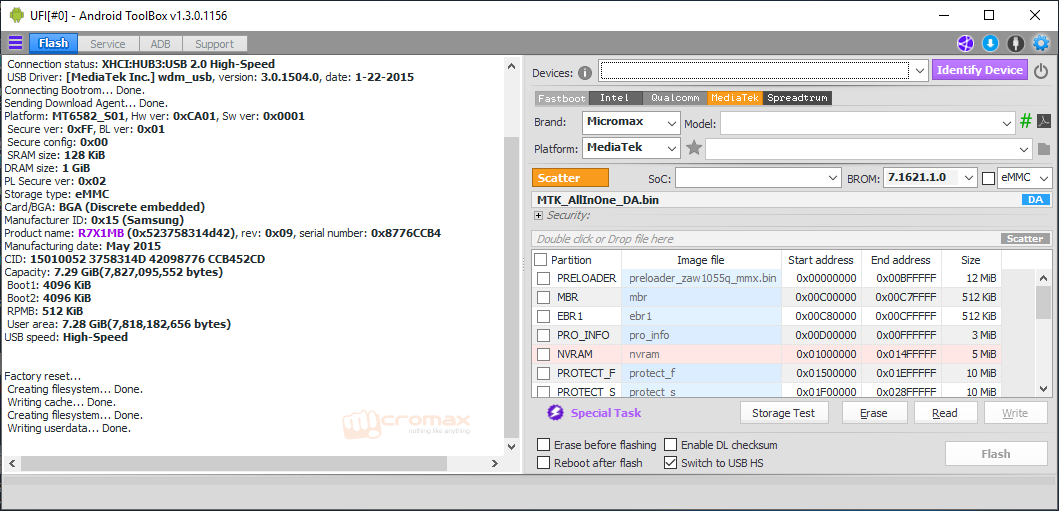Click the Read button
Image resolution: width=1059 pixels, height=511 pixels.
pyautogui.click(x=945, y=413)
